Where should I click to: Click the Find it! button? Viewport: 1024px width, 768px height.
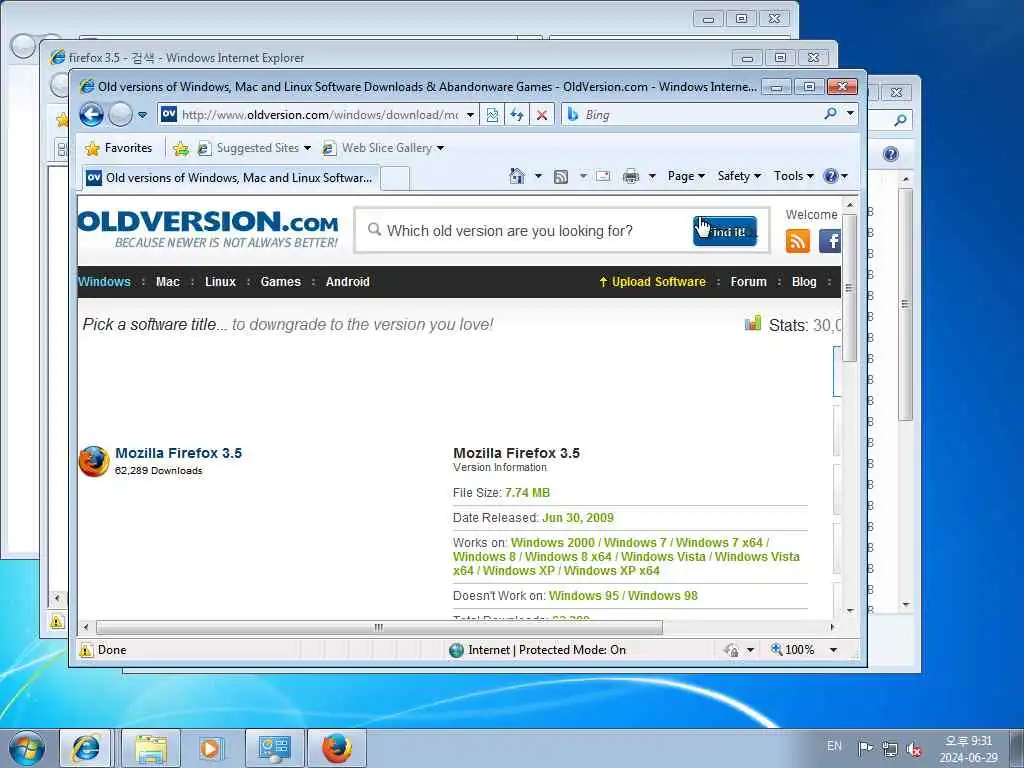(x=725, y=231)
